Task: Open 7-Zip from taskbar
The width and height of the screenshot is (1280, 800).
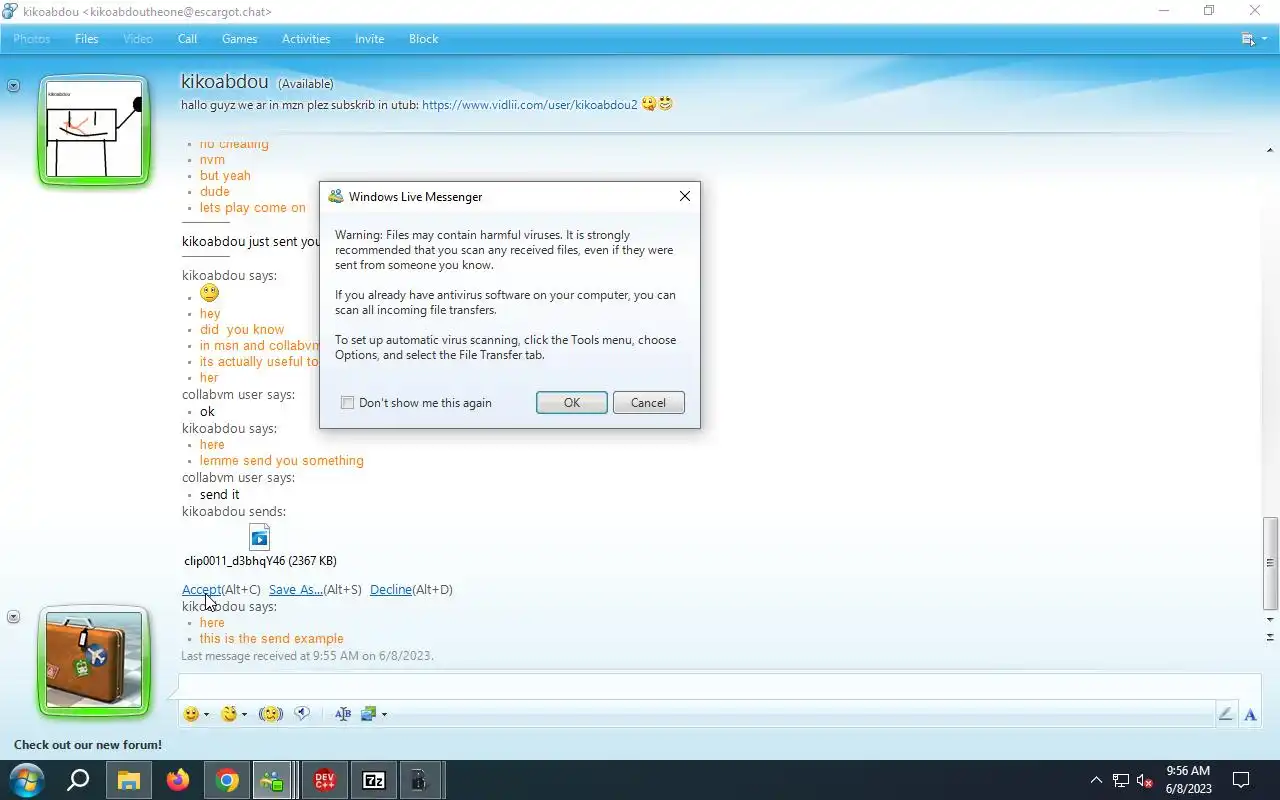Action: (x=374, y=780)
